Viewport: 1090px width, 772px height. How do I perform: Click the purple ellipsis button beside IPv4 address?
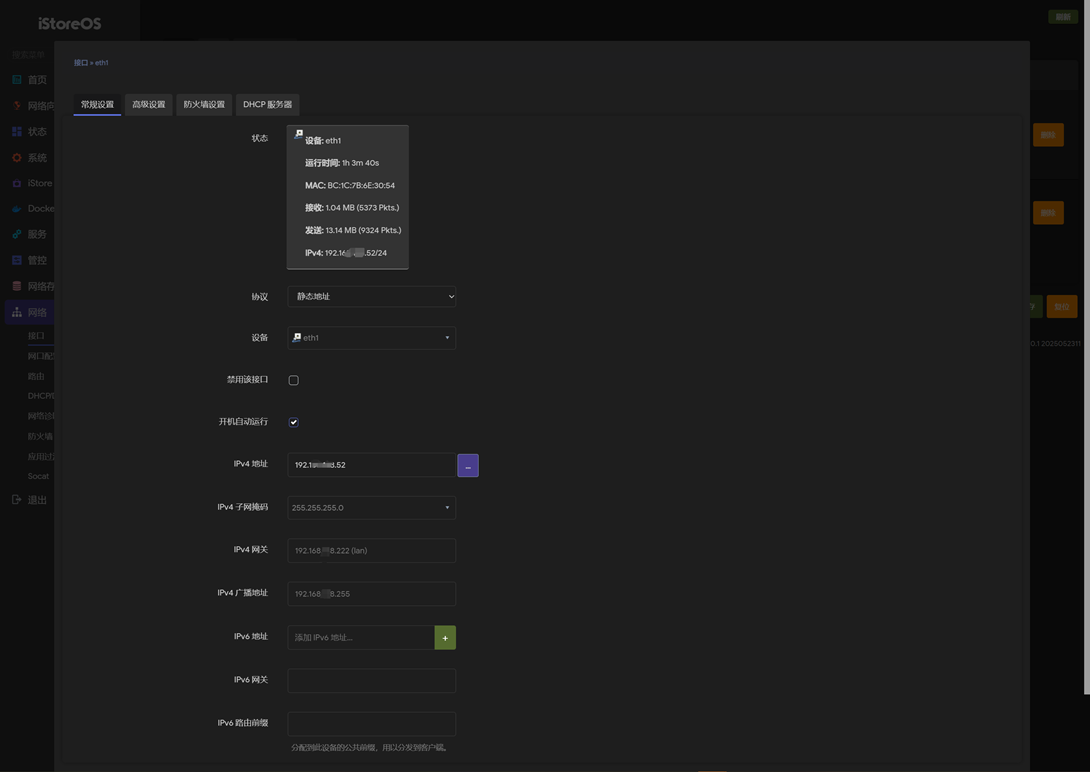pyautogui.click(x=467, y=466)
